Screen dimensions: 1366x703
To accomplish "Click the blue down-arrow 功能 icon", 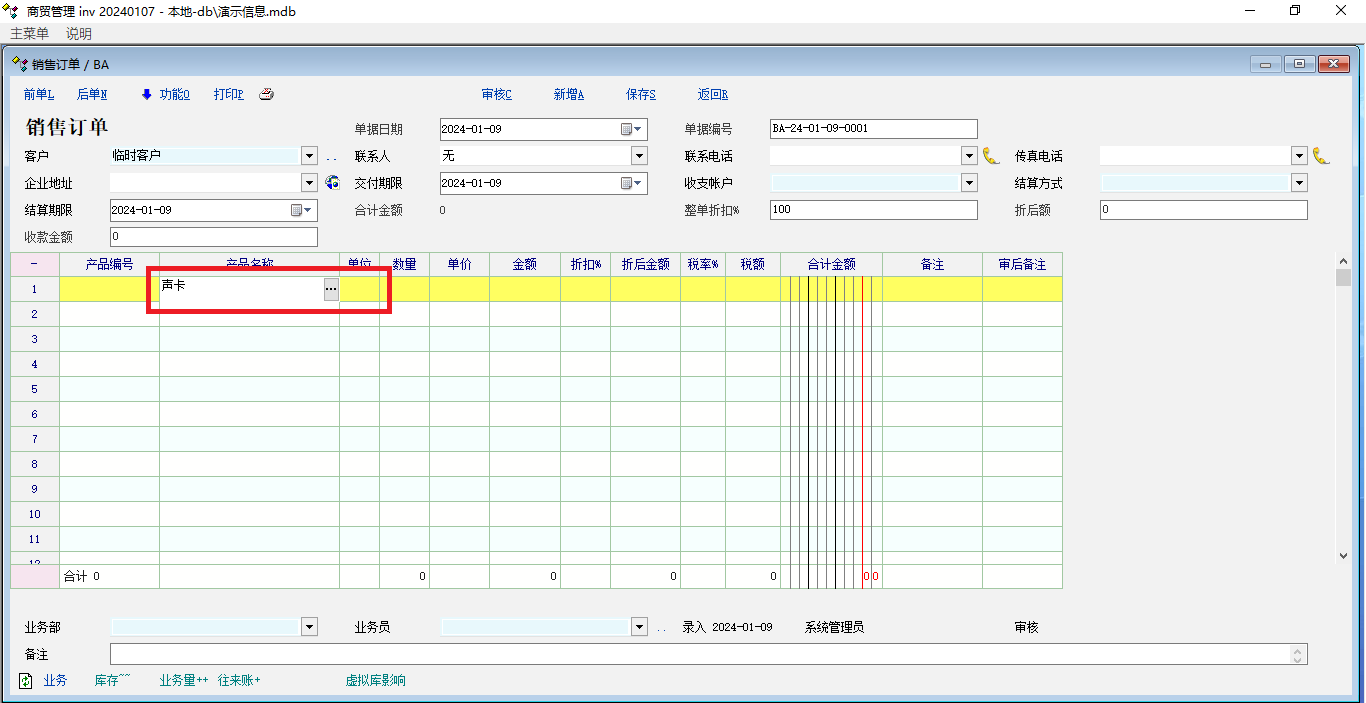I will [x=146, y=95].
